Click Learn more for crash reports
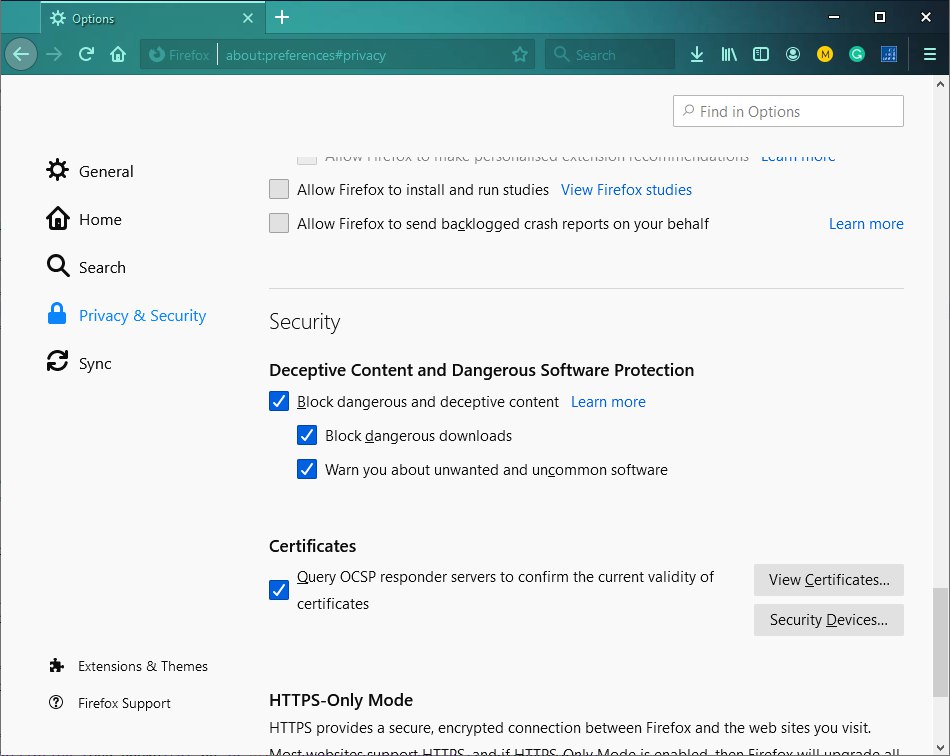Viewport: 950px width, 756px height. coord(866,224)
